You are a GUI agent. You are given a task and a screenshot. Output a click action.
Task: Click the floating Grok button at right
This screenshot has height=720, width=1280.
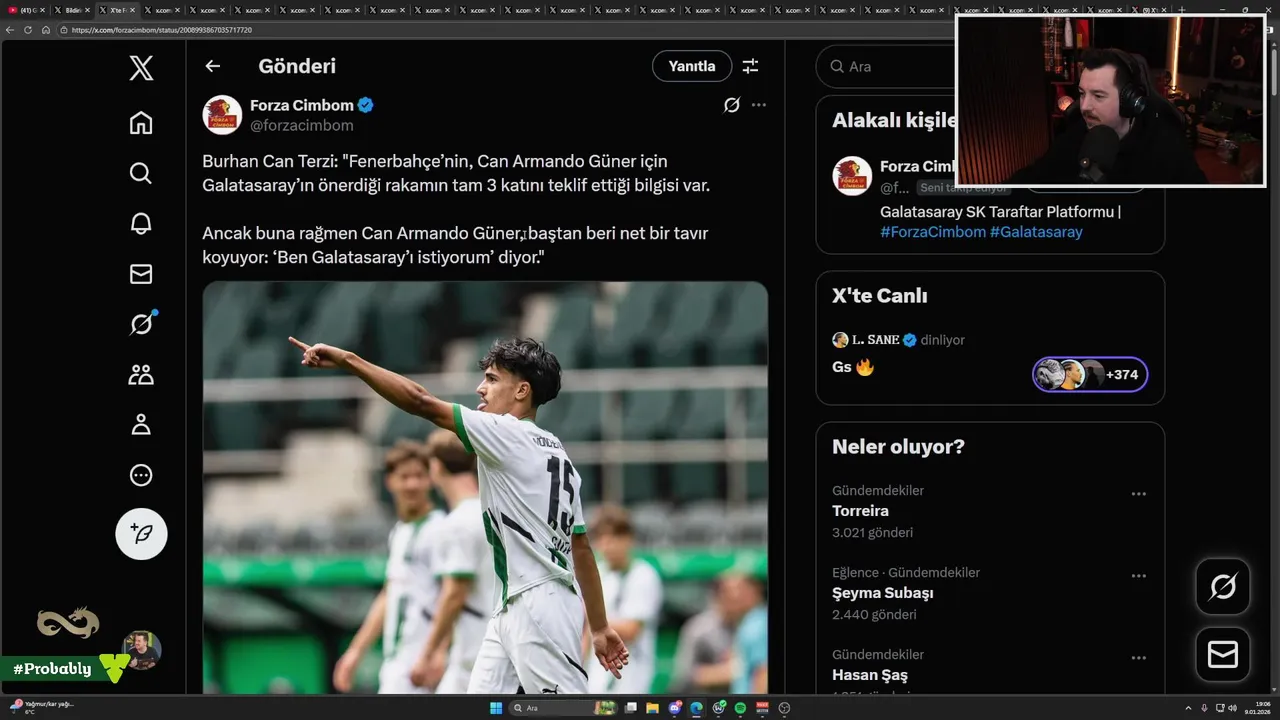point(1223,586)
